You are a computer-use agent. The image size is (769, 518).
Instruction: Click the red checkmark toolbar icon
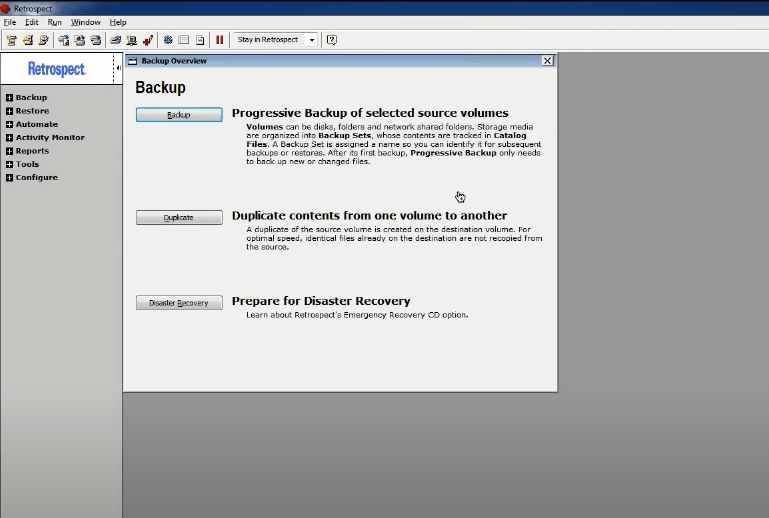148,40
